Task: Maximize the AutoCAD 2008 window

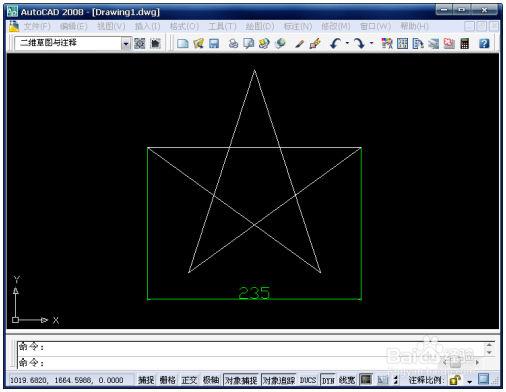Action: click(x=462, y=10)
